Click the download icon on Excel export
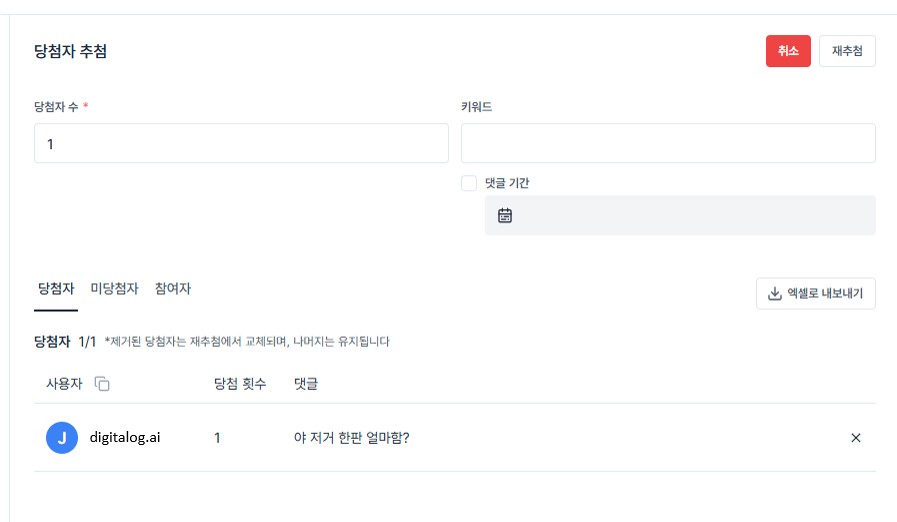The height and width of the screenshot is (522, 897). [x=774, y=294]
